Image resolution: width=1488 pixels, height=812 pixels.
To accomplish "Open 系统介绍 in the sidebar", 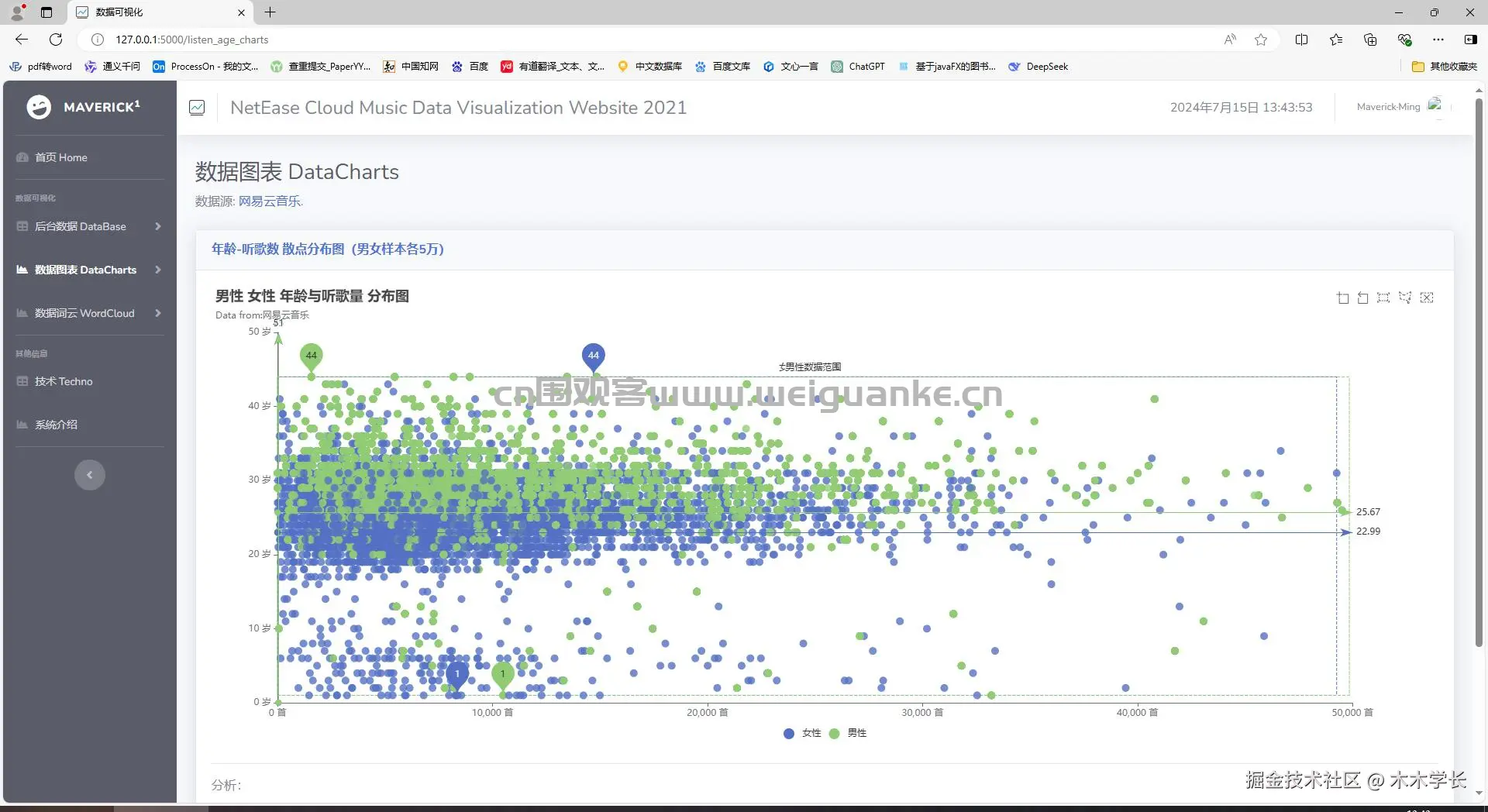I will 56,425.
